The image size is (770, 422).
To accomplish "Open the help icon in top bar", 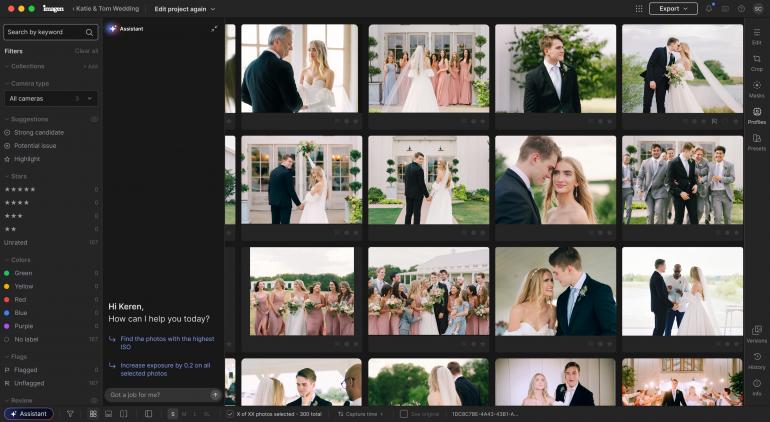I will tap(741, 9).
